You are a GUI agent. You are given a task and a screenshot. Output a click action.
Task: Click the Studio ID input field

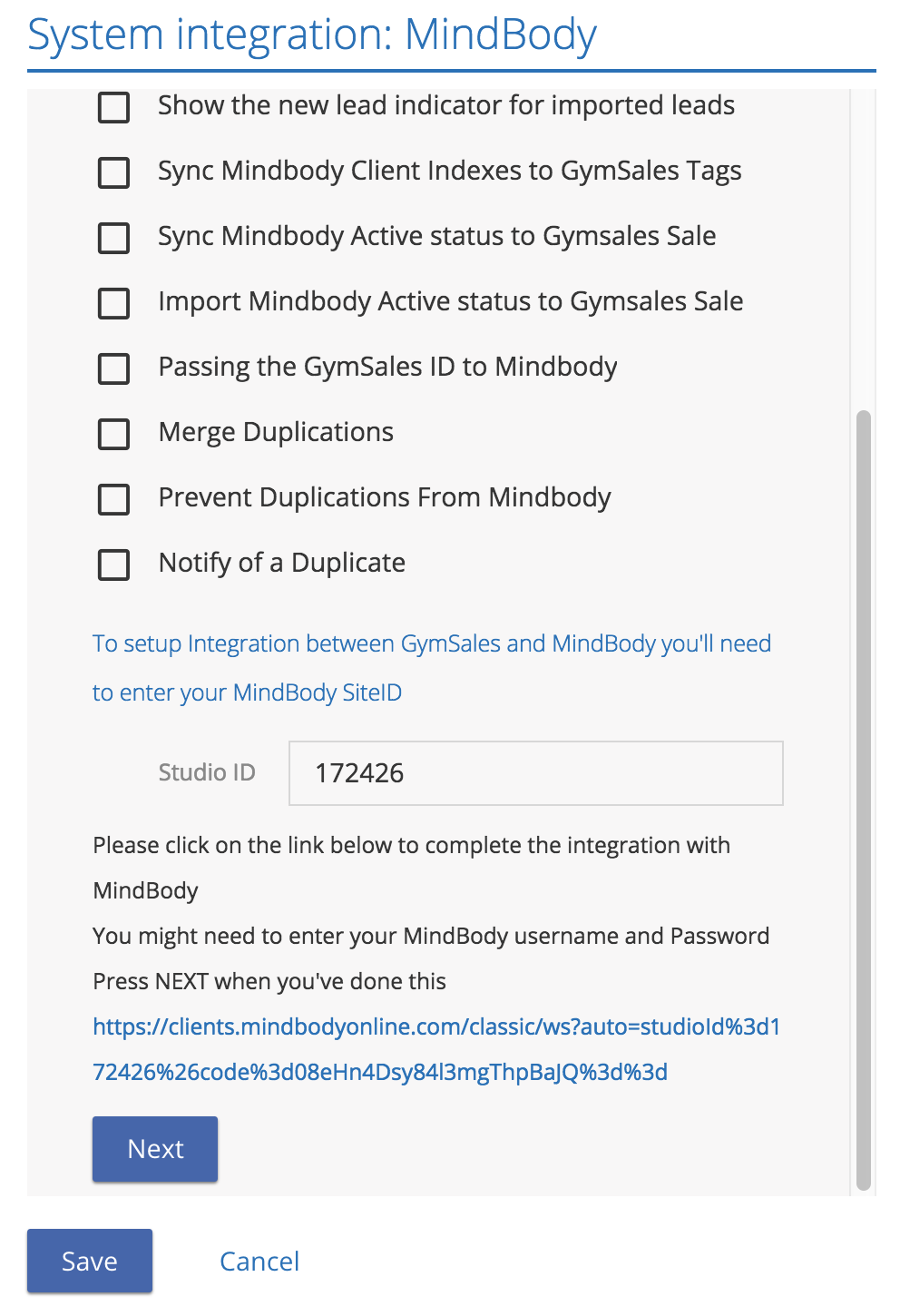pos(535,773)
